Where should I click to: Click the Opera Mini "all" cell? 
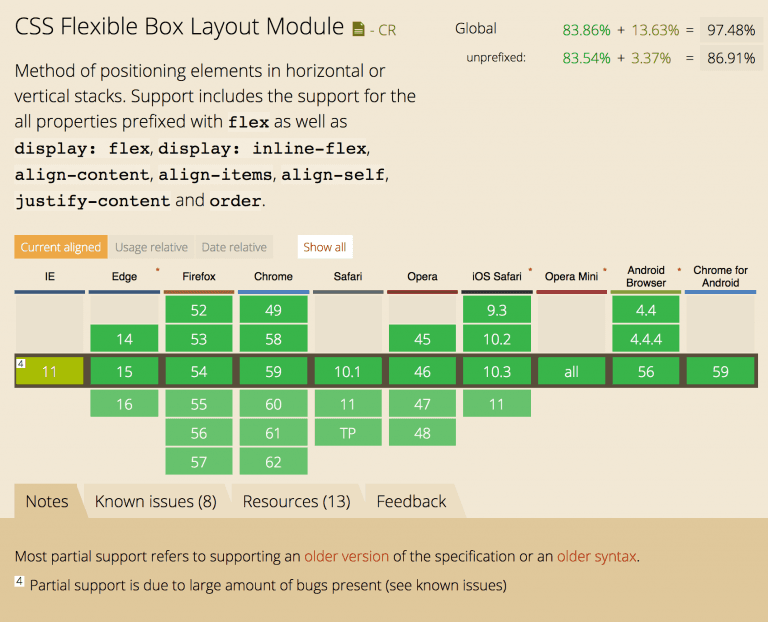click(571, 371)
